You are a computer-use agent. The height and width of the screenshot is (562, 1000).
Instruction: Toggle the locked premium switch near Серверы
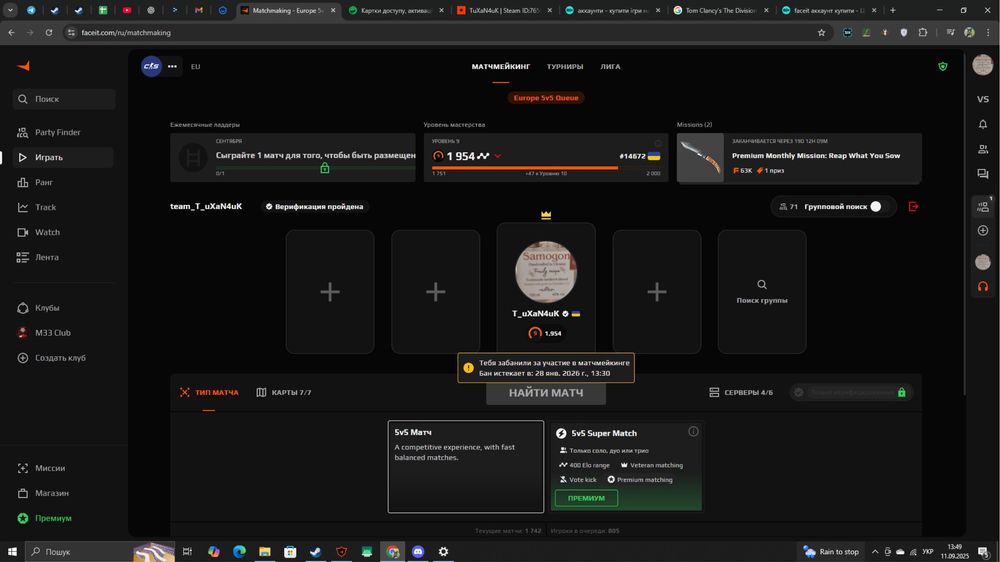point(851,392)
